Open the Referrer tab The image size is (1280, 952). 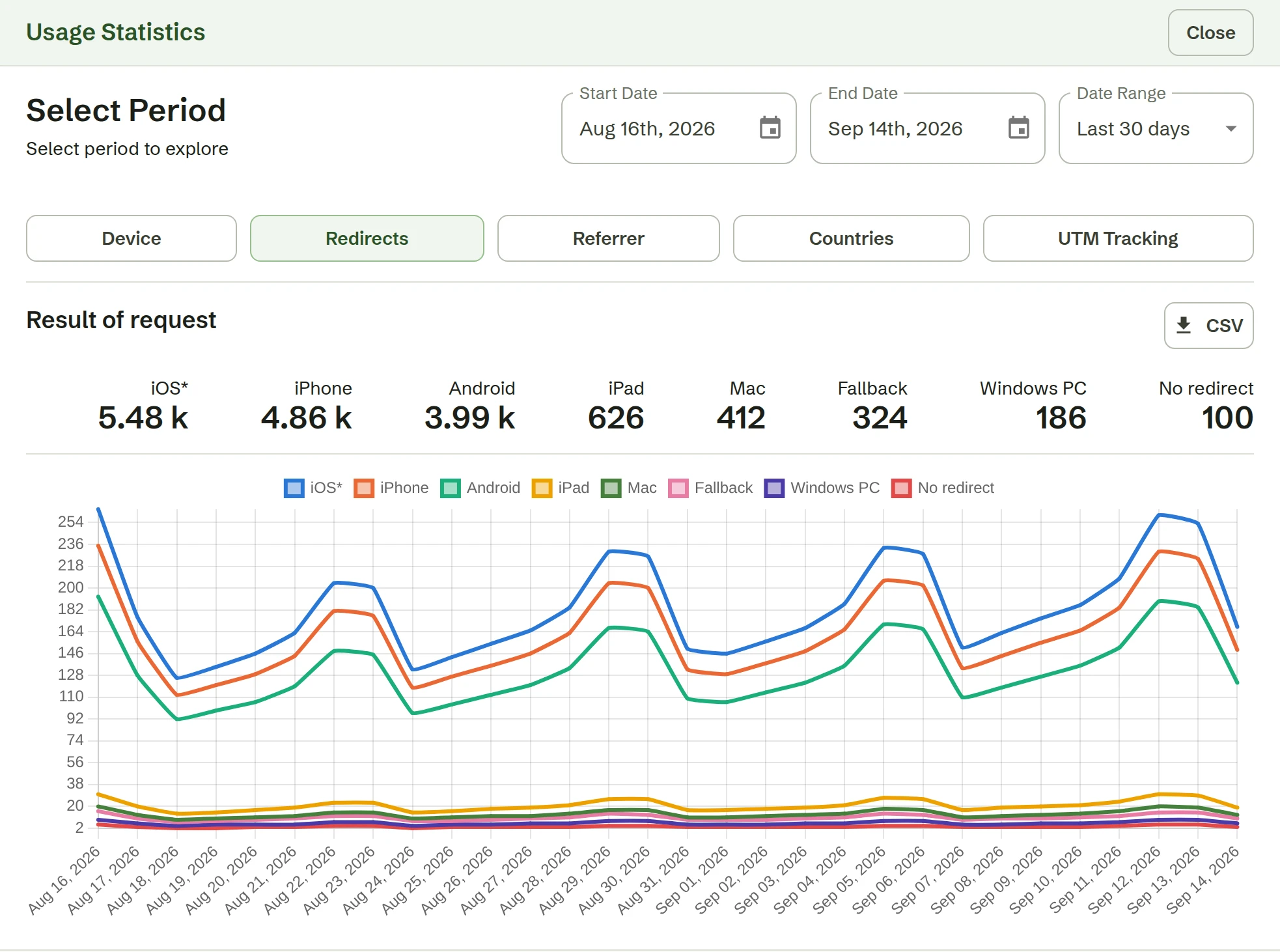pyautogui.click(x=609, y=238)
